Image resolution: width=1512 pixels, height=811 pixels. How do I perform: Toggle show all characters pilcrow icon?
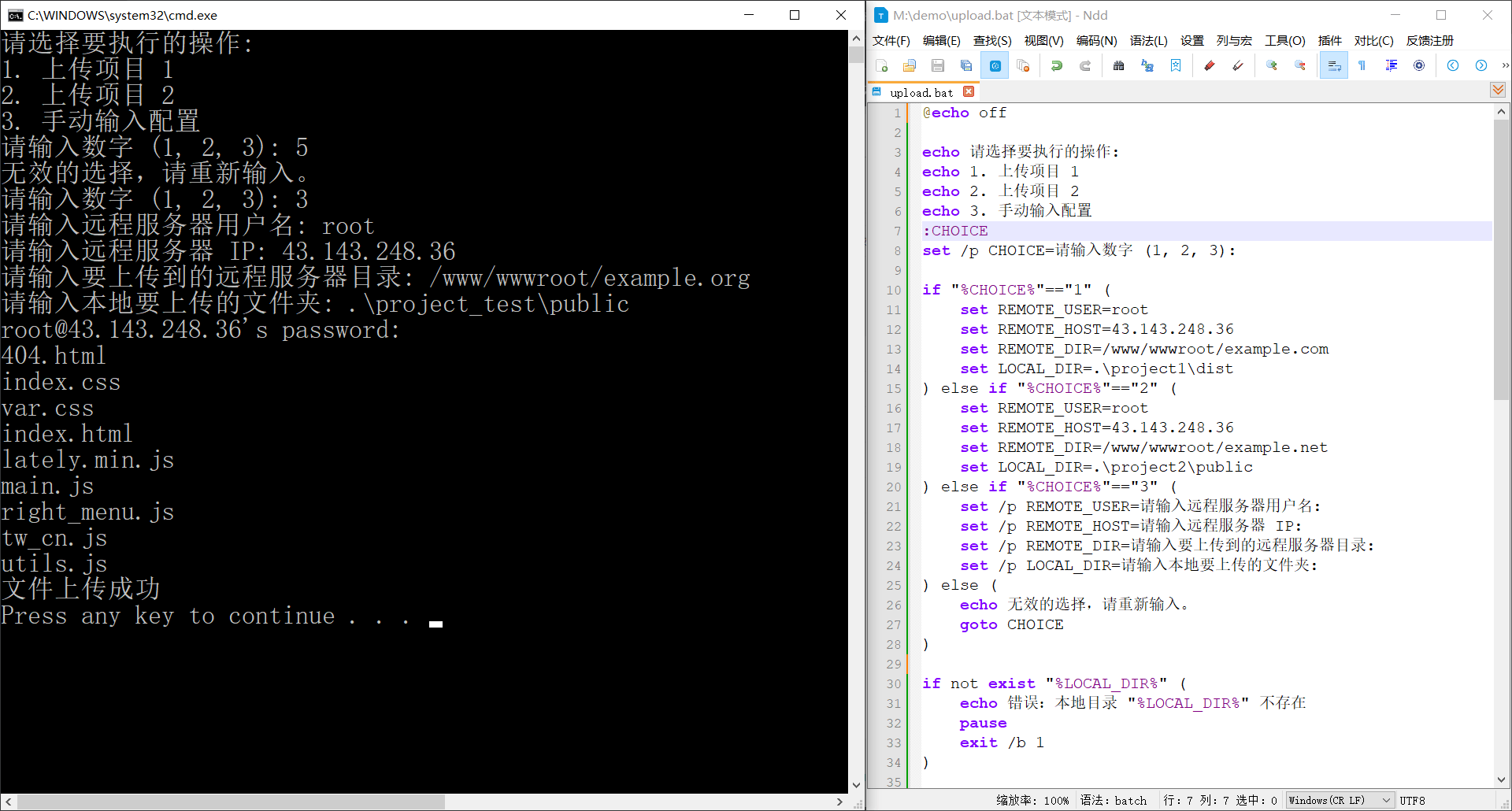[x=1362, y=66]
